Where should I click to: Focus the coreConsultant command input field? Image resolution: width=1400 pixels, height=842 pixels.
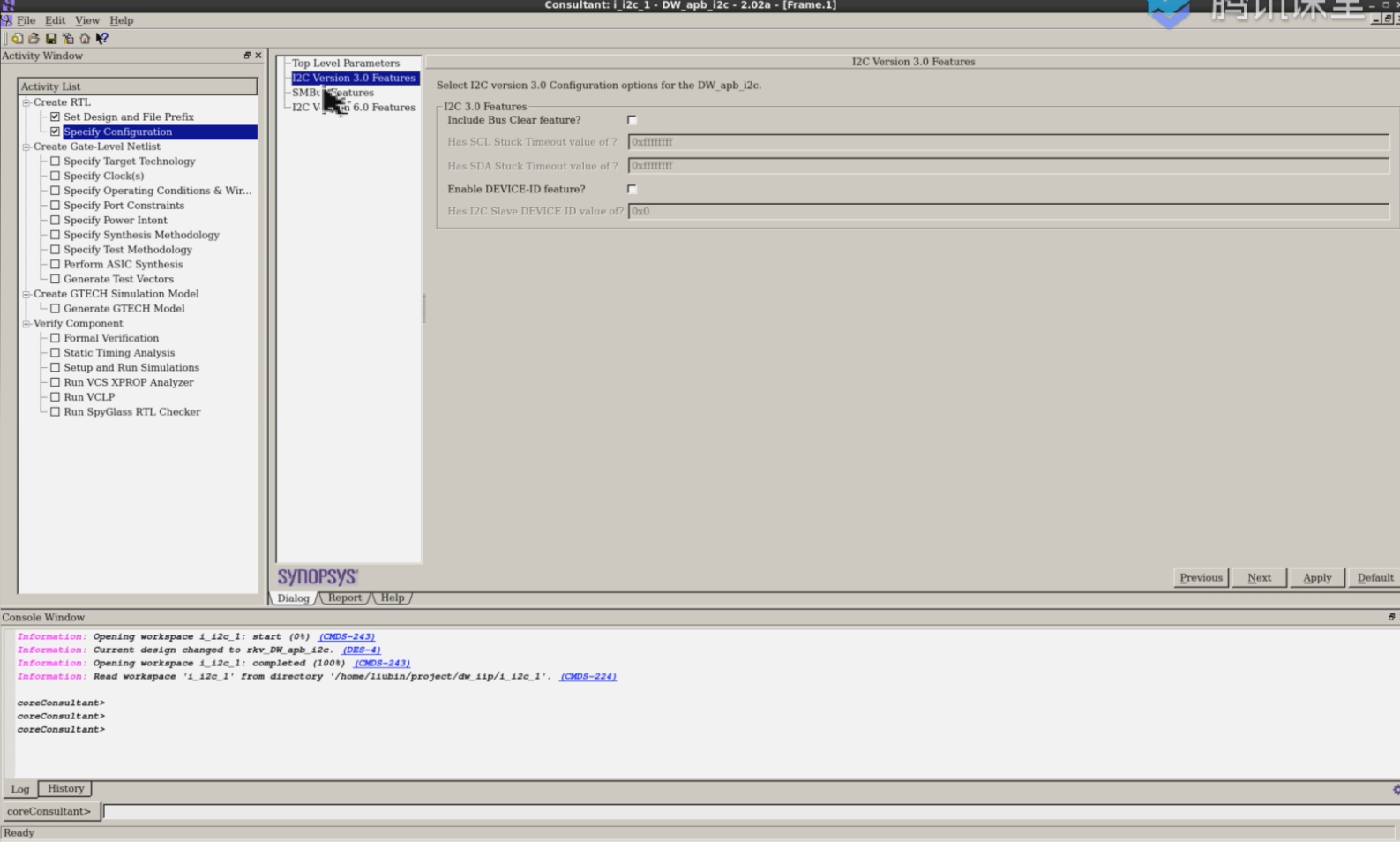750,812
